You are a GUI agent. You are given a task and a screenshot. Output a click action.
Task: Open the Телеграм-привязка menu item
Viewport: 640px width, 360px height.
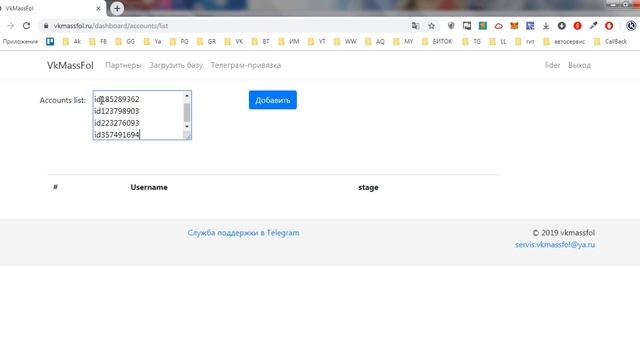[246, 65]
